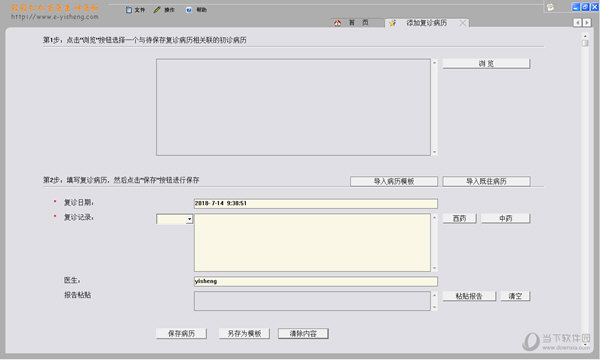Go to previous tab with left arrow
Image resolution: width=600 pixels, height=360 pixels.
pos(577,23)
